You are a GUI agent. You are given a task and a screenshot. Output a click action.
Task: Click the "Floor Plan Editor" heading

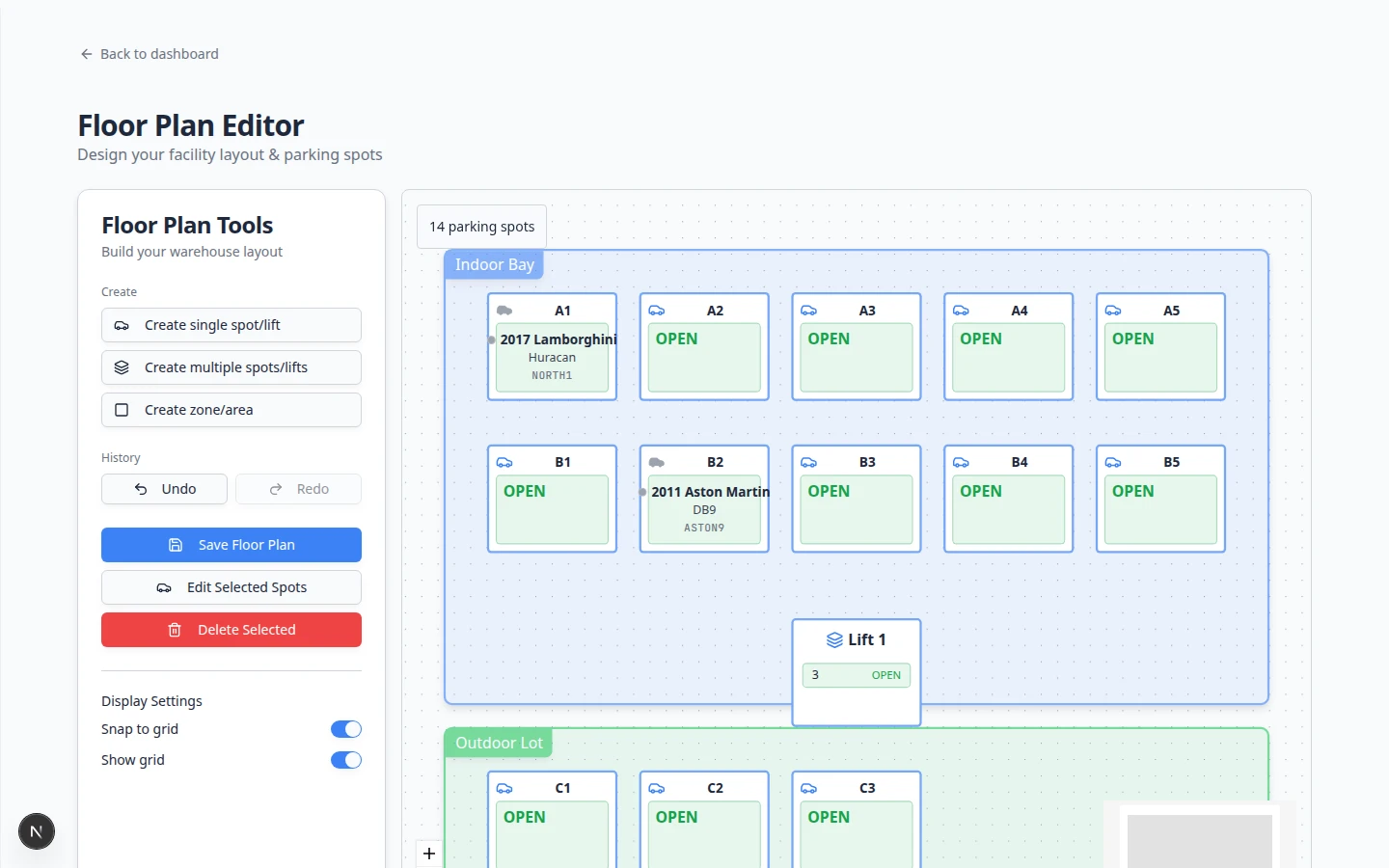(x=191, y=125)
